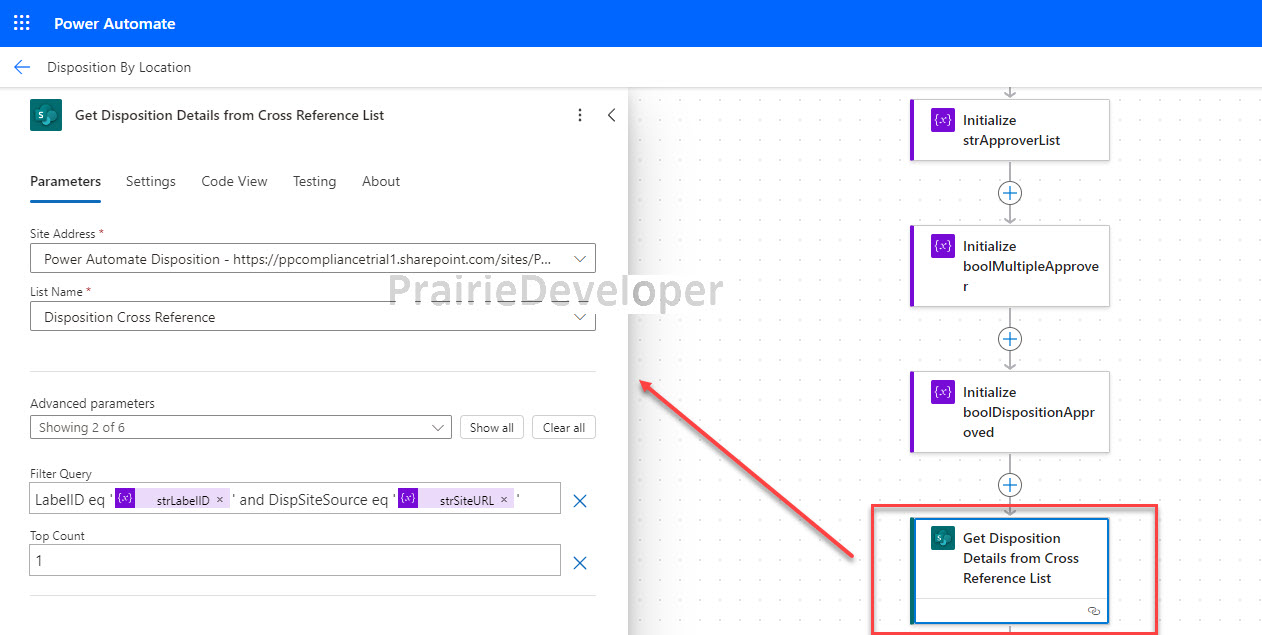Screen dimensions: 1262x635
Task: Click the Show all button
Action: [492, 428]
